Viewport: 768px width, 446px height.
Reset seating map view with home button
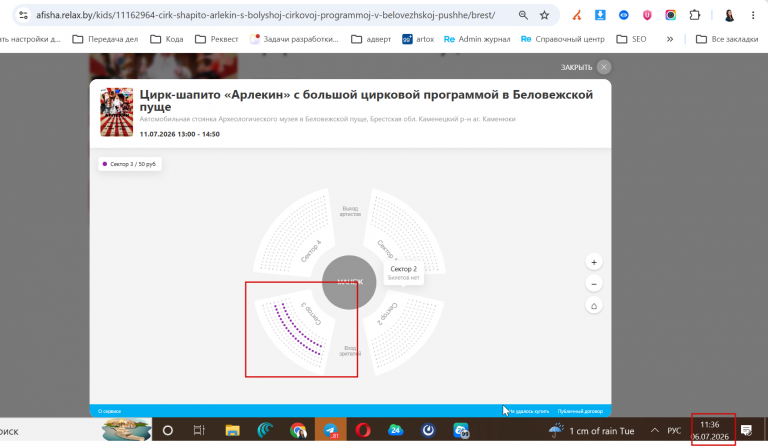pos(594,306)
